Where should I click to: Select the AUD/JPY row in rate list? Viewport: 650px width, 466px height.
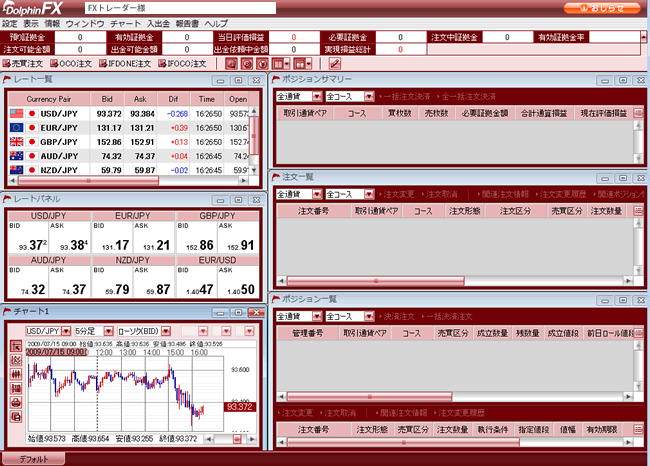click(x=129, y=156)
